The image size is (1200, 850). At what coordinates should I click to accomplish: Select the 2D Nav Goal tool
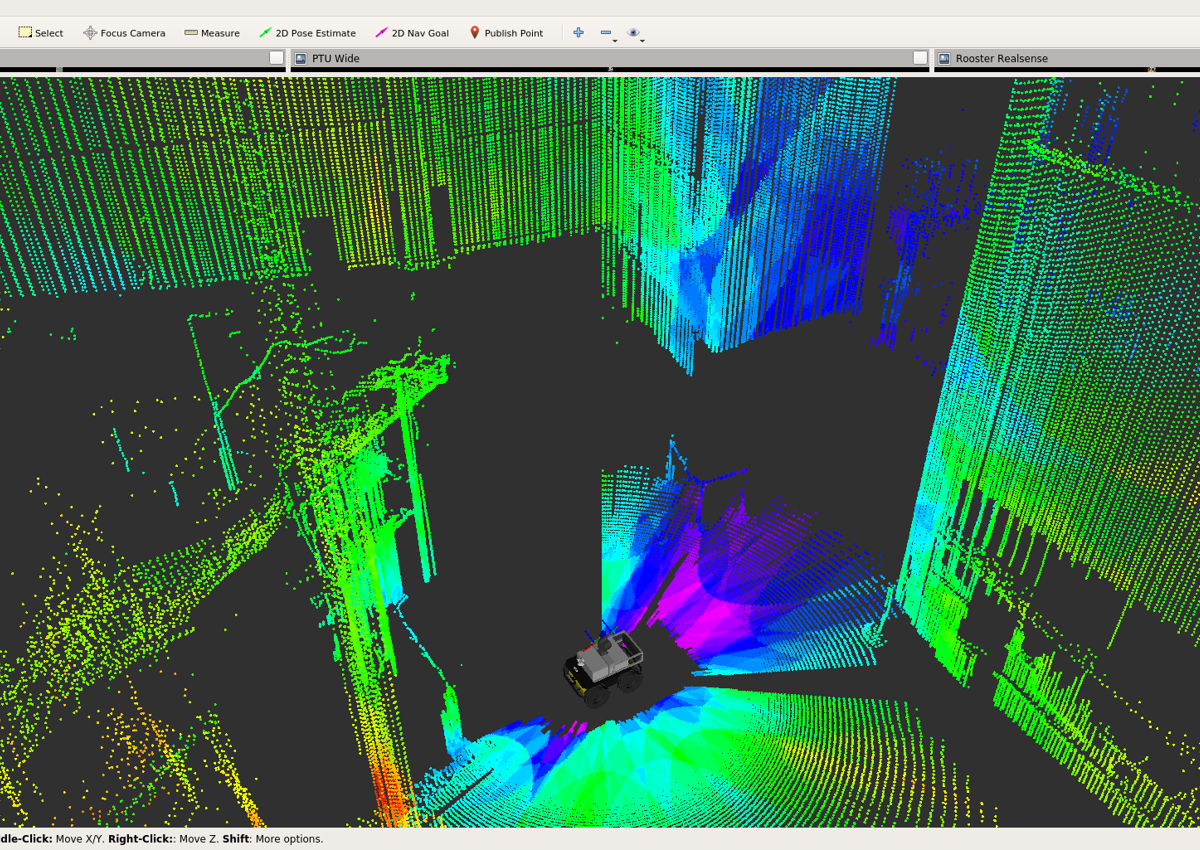point(412,33)
